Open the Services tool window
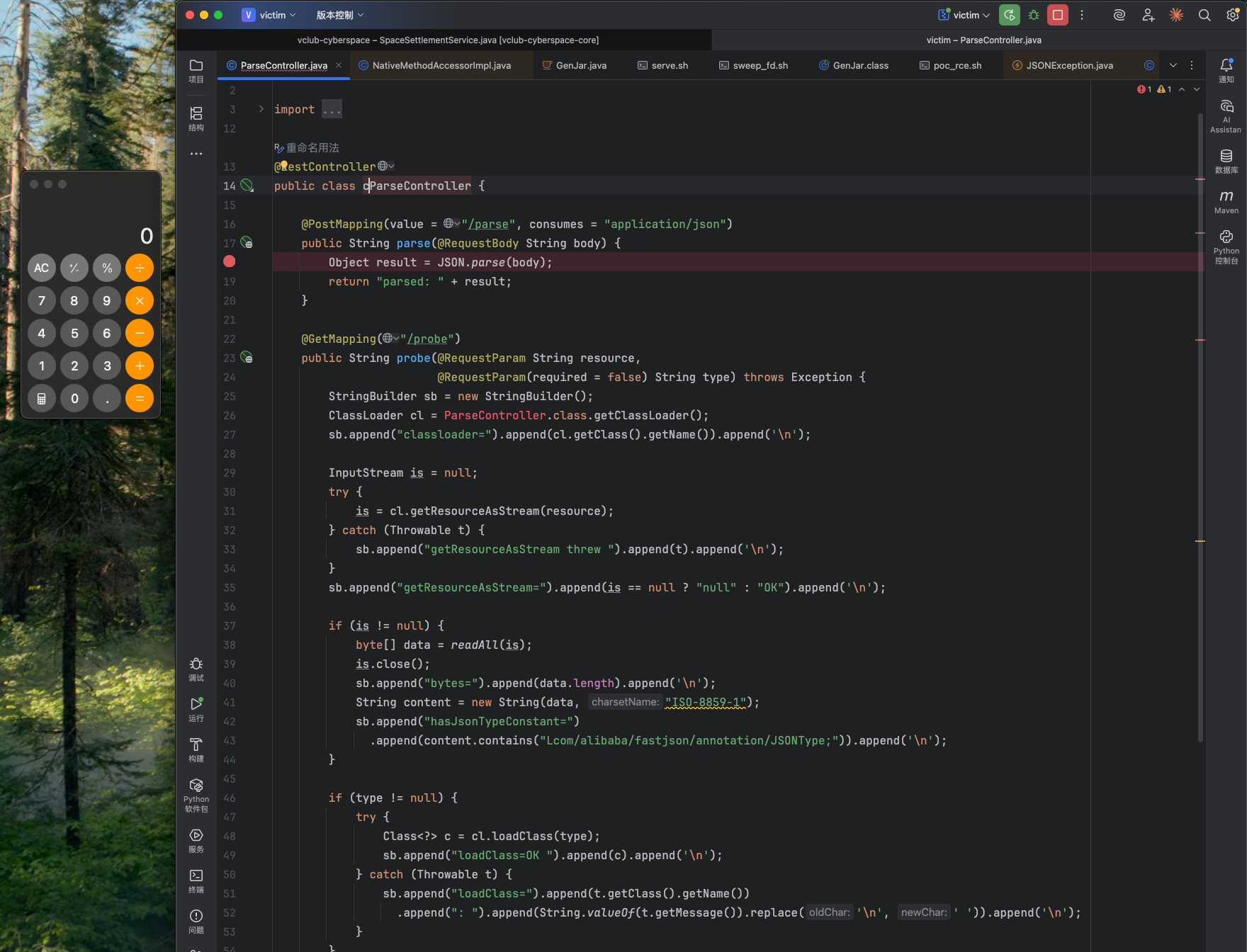This screenshot has height=952, width=1247. [x=196, y=841]
